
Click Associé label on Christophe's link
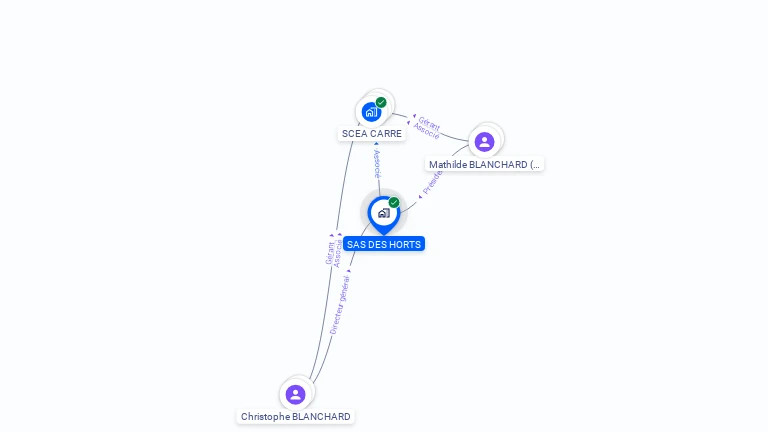coord(337,254)
